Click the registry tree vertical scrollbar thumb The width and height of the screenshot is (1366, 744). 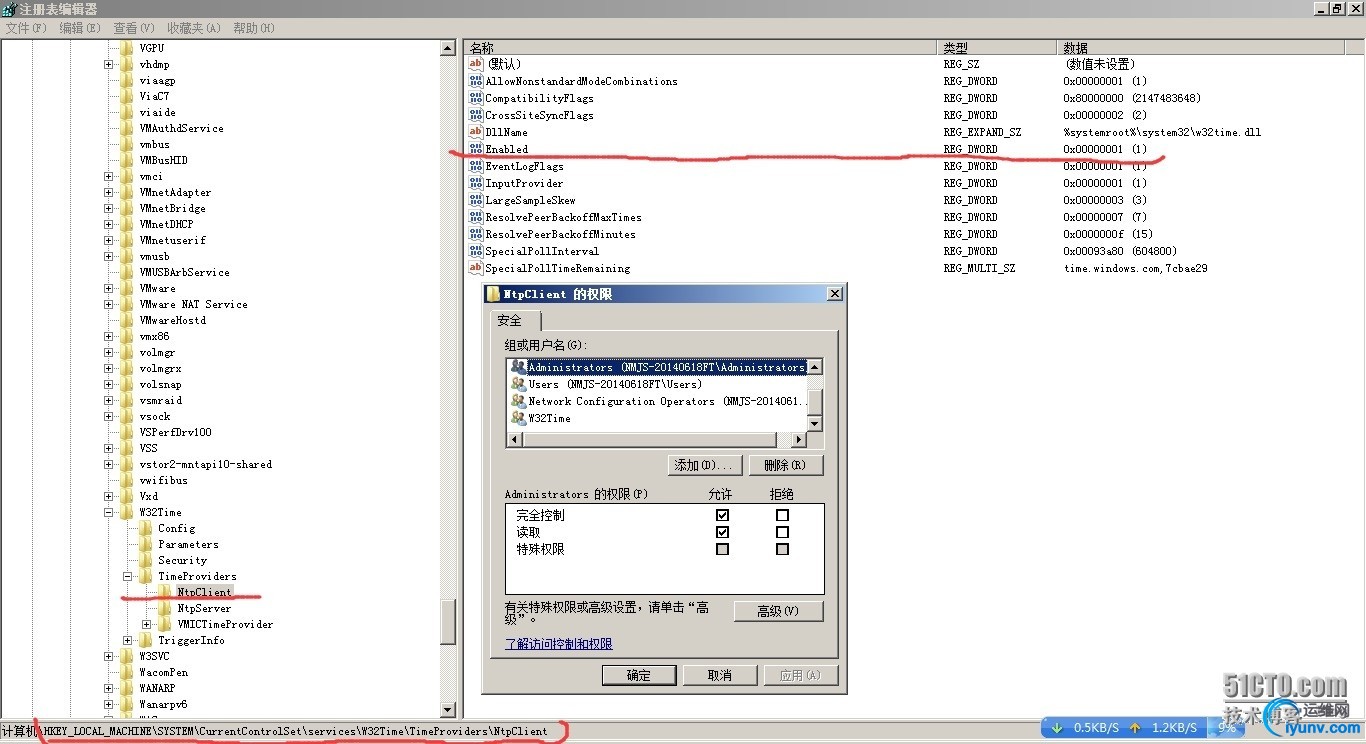click(448, 622)
